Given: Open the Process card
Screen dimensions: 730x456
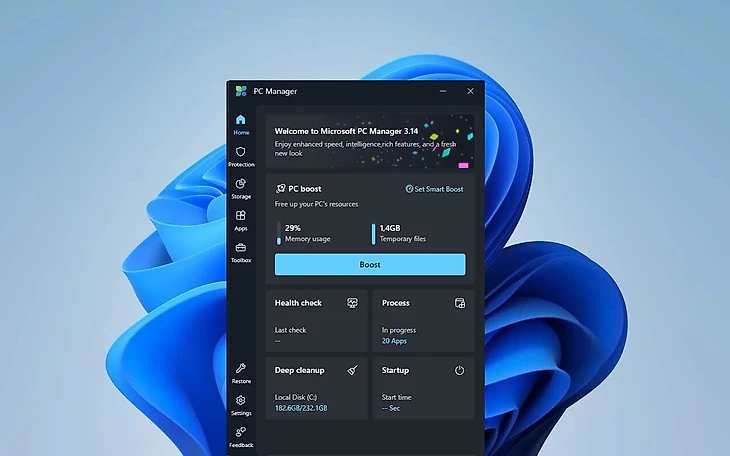Looking at the screenshot, I should pyautogui.click(x=423, y=318).
